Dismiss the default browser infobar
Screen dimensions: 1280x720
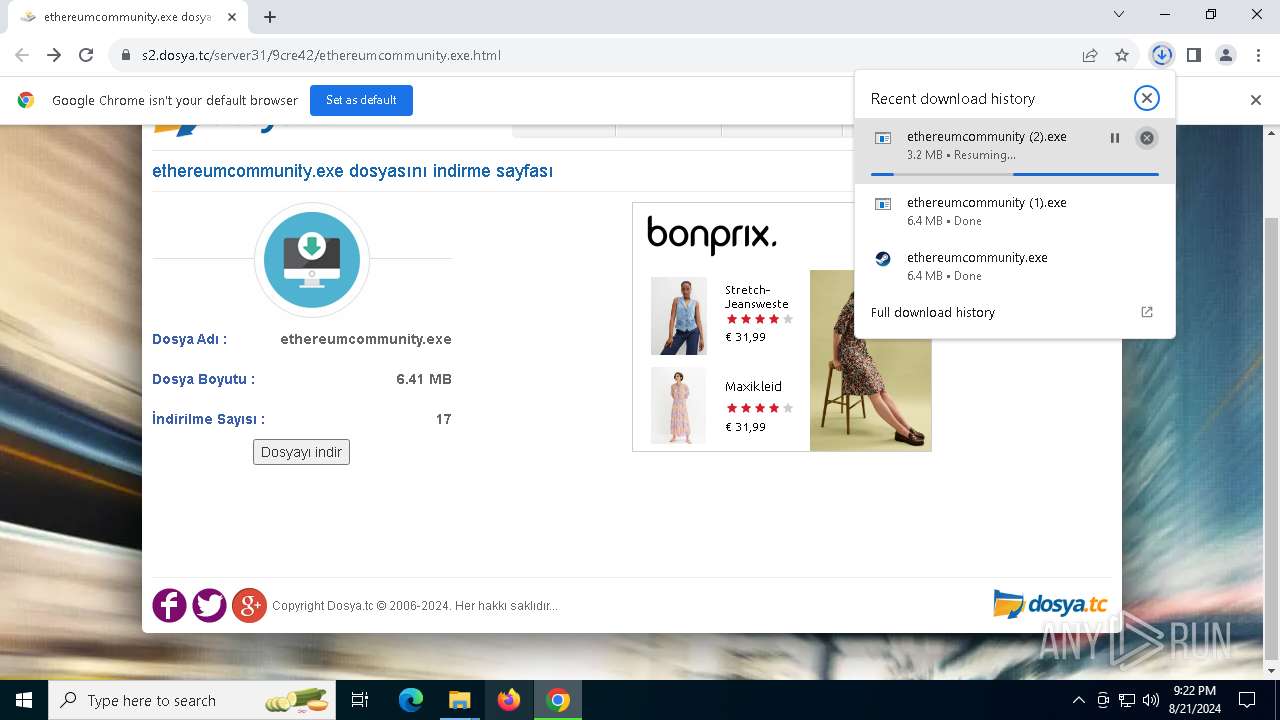(x=1256, y=100)
